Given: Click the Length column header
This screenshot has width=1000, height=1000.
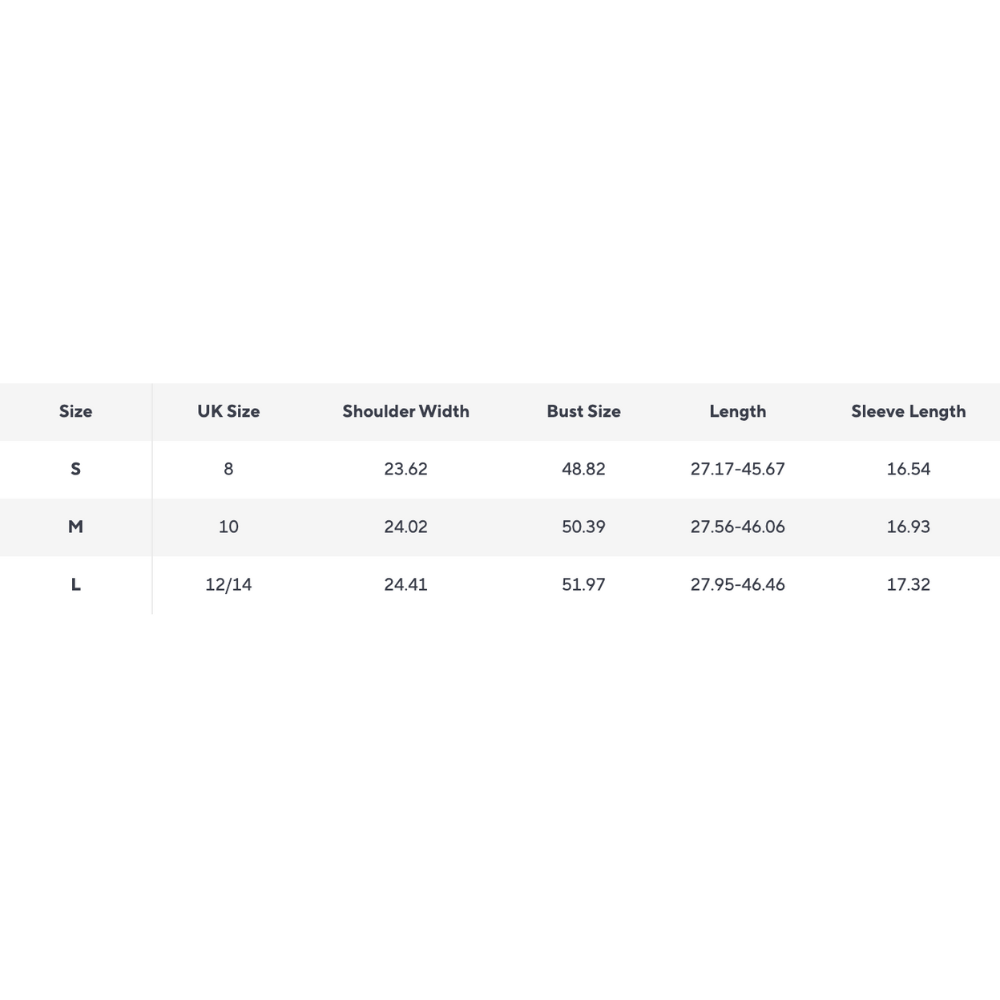Looking at the screenshot, I should pyautogui.click(x=737, y=411).
